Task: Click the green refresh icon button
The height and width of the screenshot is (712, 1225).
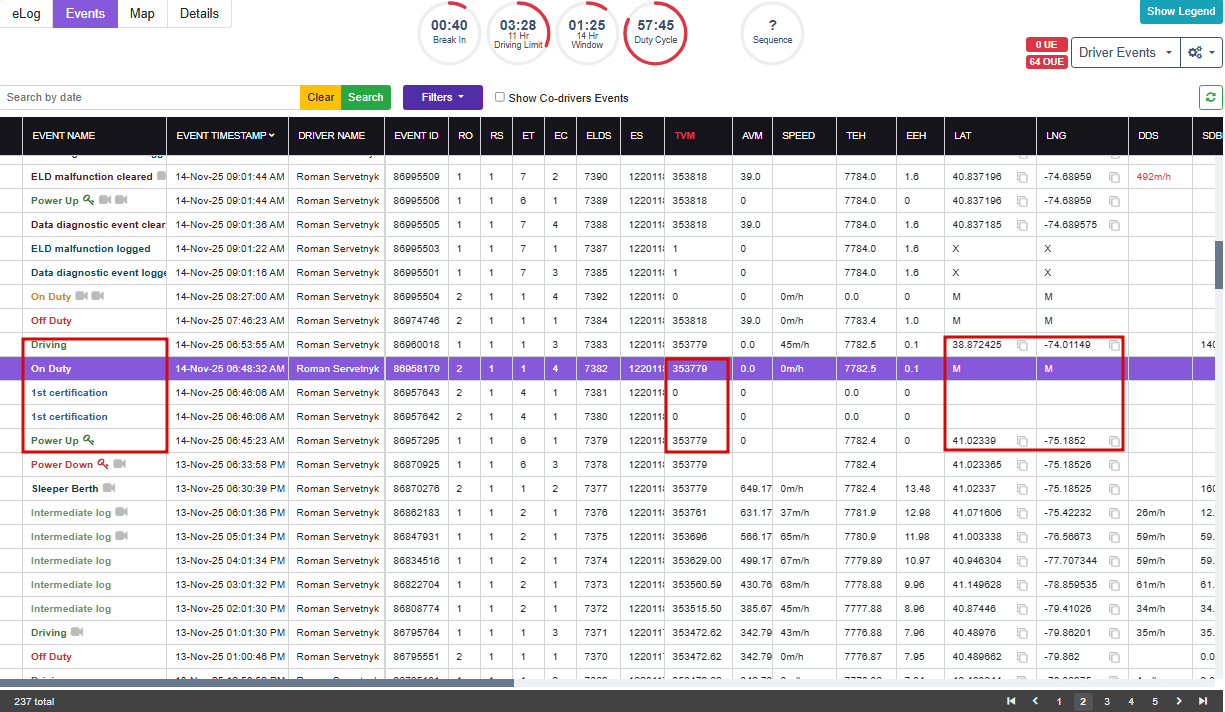Action: [1210, 97]
